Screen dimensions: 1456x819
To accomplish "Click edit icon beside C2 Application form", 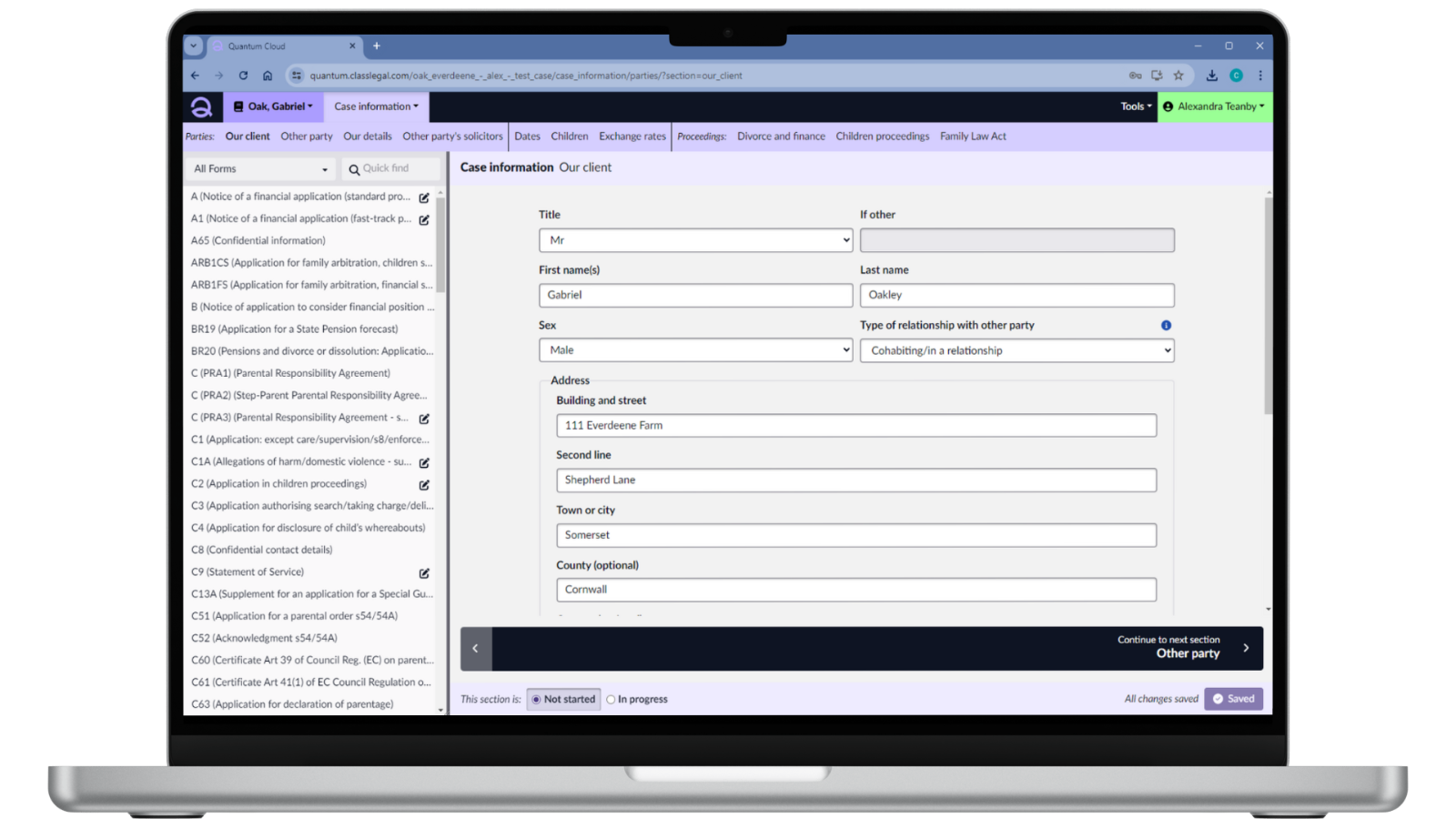I will (424, 485).
